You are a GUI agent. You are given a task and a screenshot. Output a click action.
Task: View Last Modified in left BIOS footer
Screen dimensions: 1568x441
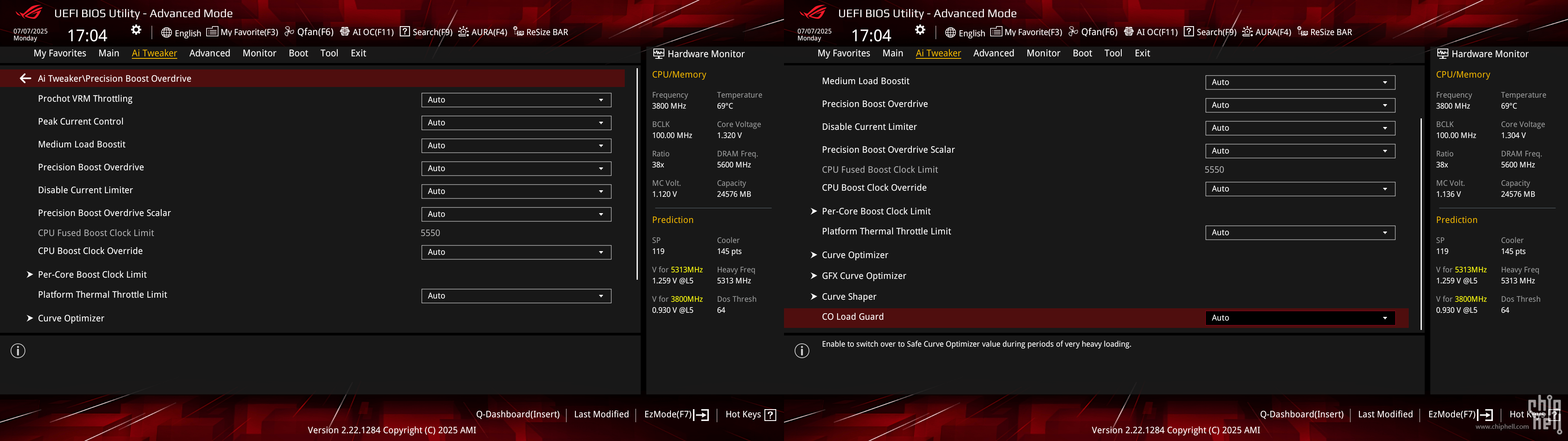601,414
